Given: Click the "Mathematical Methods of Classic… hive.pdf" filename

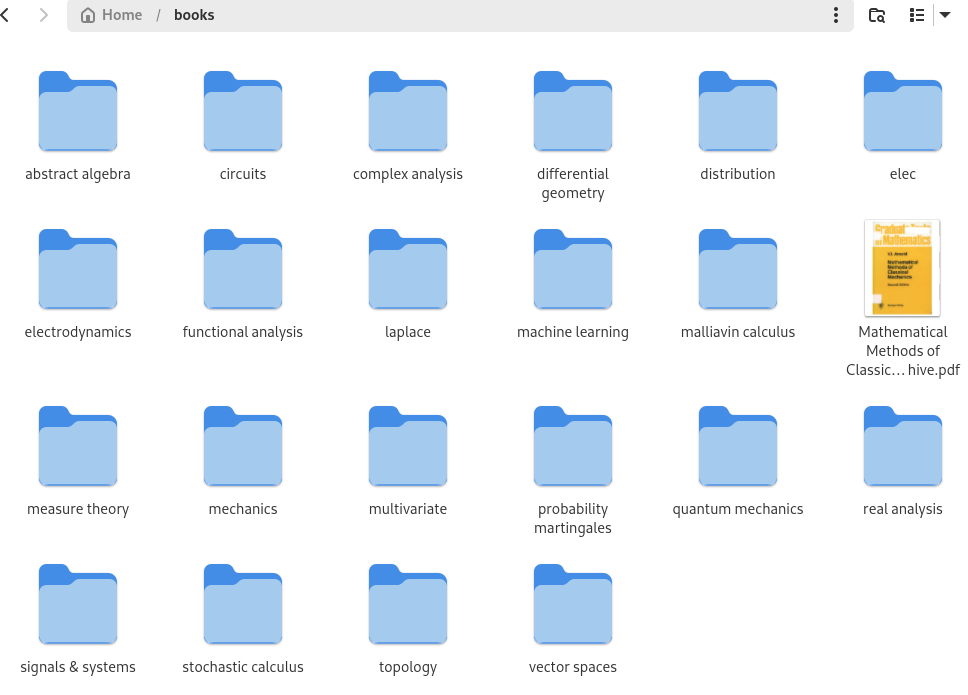Looking at the screenshot, I should point(903,351).
